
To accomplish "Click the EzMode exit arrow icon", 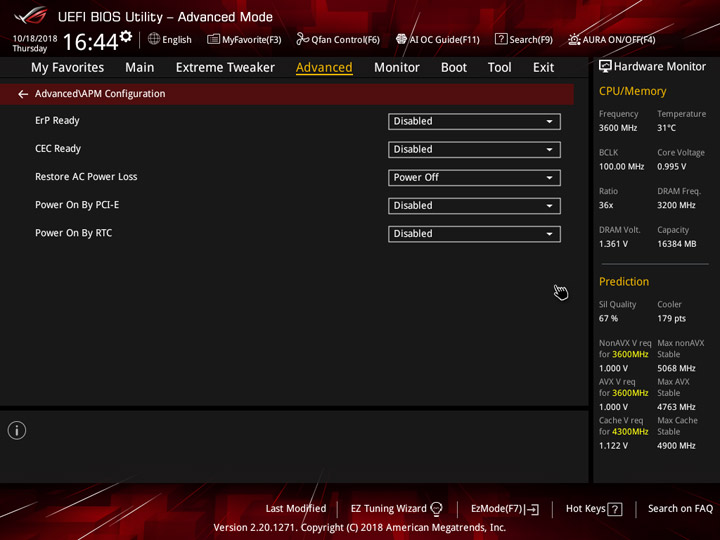I will coord(533,509).
